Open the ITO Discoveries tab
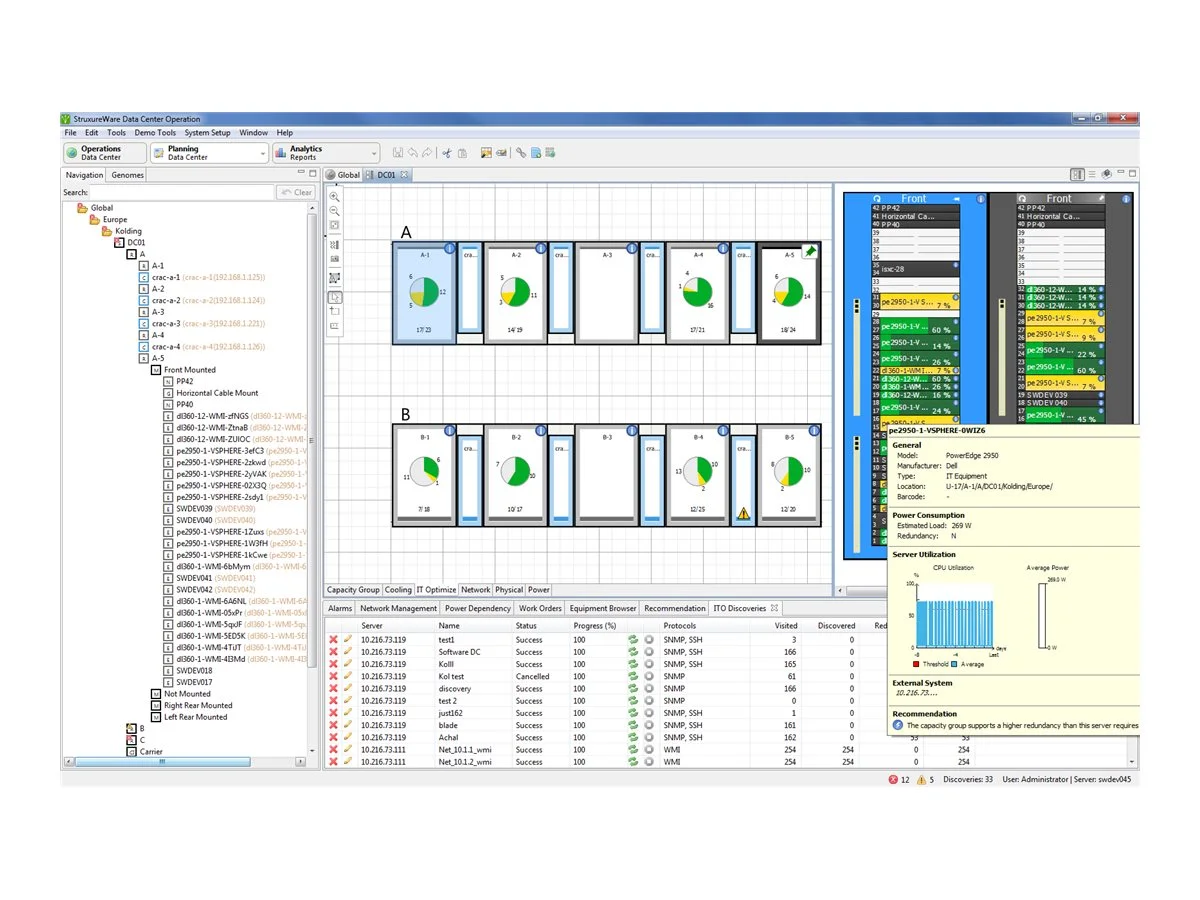 pyautogui.click(x=736, y=607)
